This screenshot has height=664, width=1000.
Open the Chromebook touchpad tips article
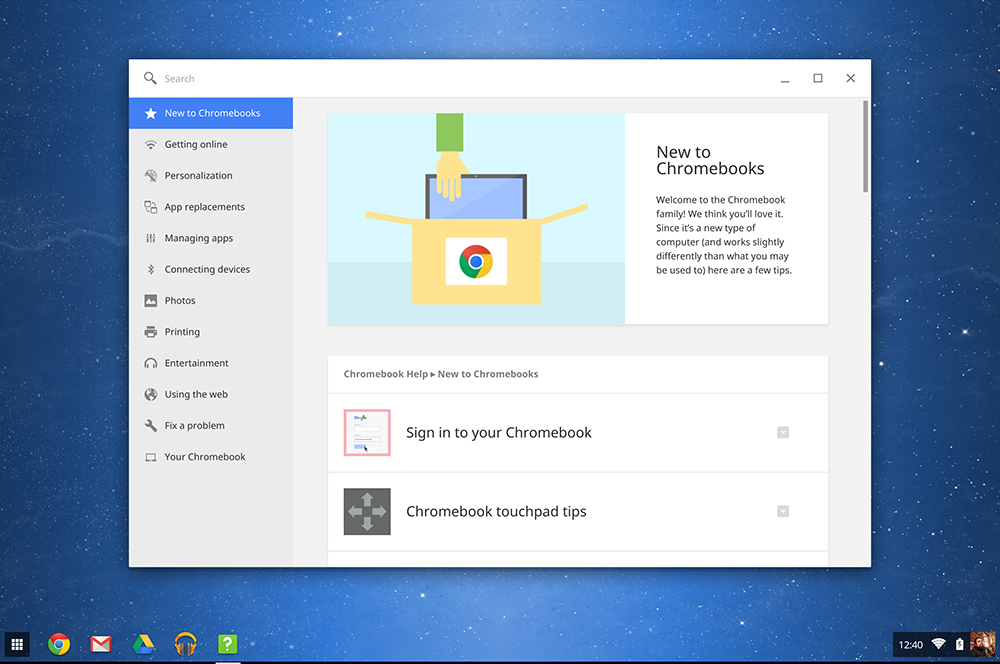point(578,512)
